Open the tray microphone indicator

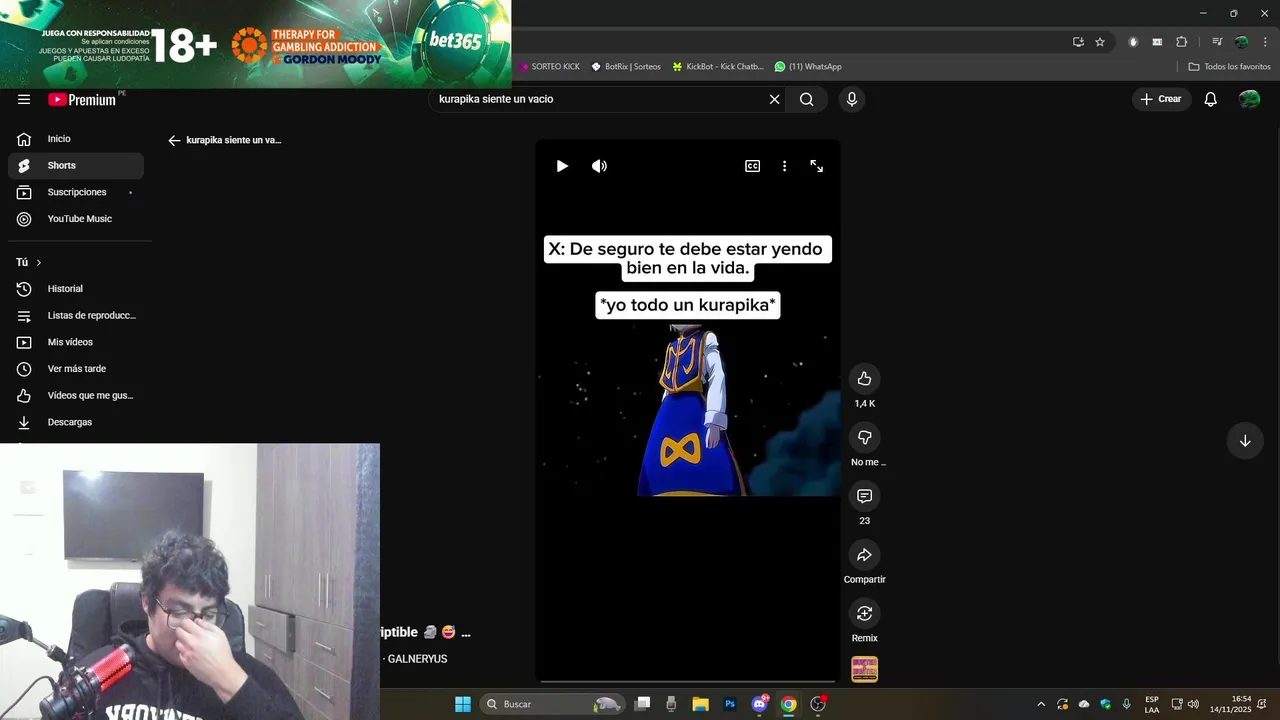click(1127, 704)
